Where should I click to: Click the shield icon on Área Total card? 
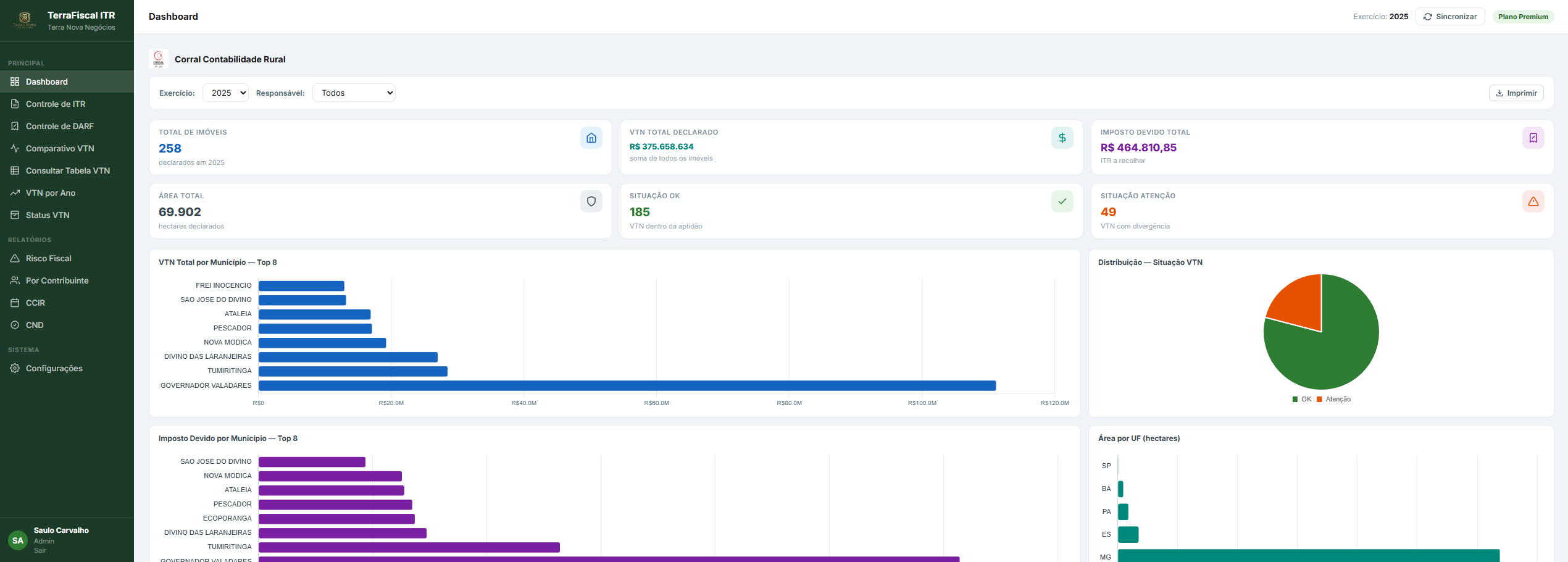[x=591, y=201]
